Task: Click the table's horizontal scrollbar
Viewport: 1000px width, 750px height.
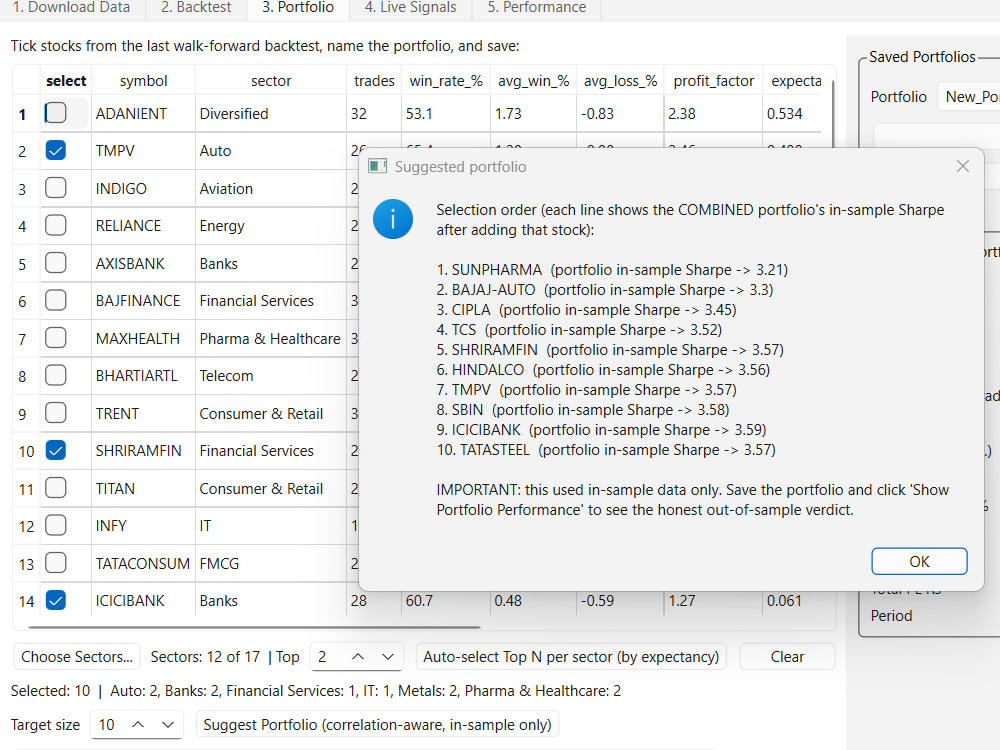Action: 254,628
